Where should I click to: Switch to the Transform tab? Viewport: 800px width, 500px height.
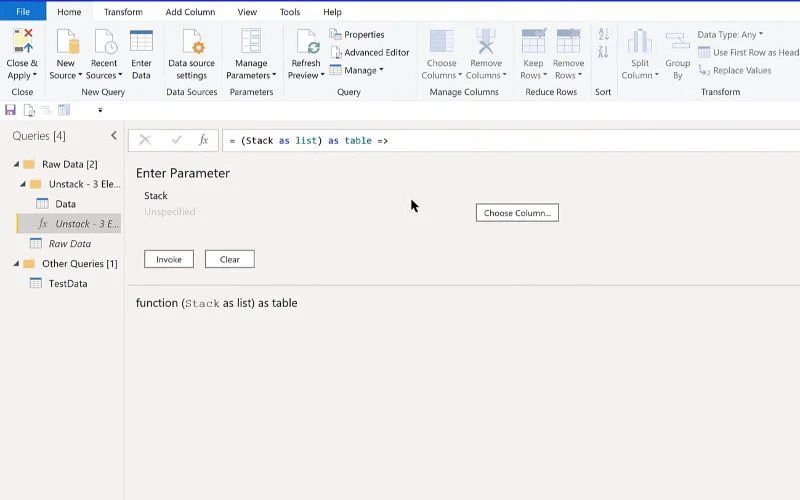[123, 12]
